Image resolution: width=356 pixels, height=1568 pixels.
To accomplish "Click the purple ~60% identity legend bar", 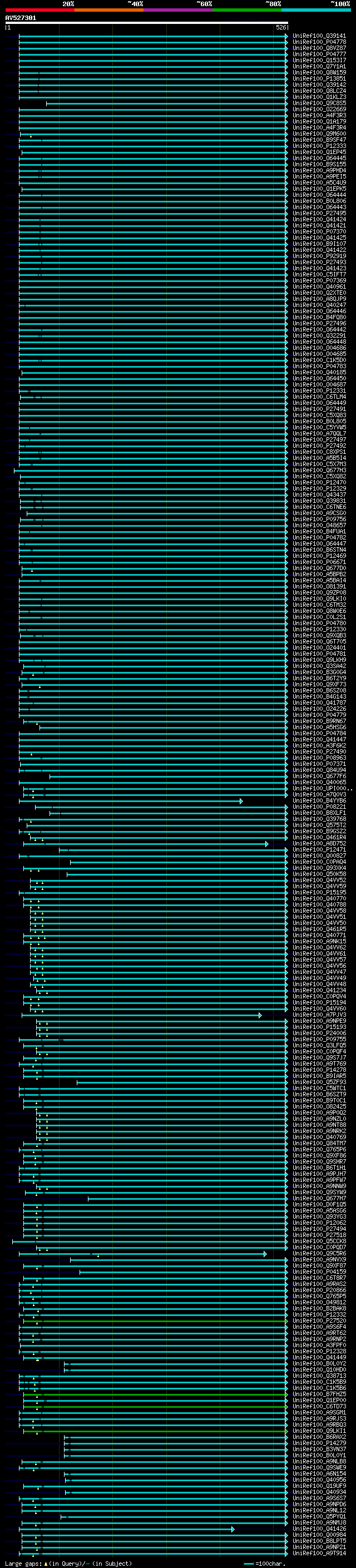I will point(177,10).
